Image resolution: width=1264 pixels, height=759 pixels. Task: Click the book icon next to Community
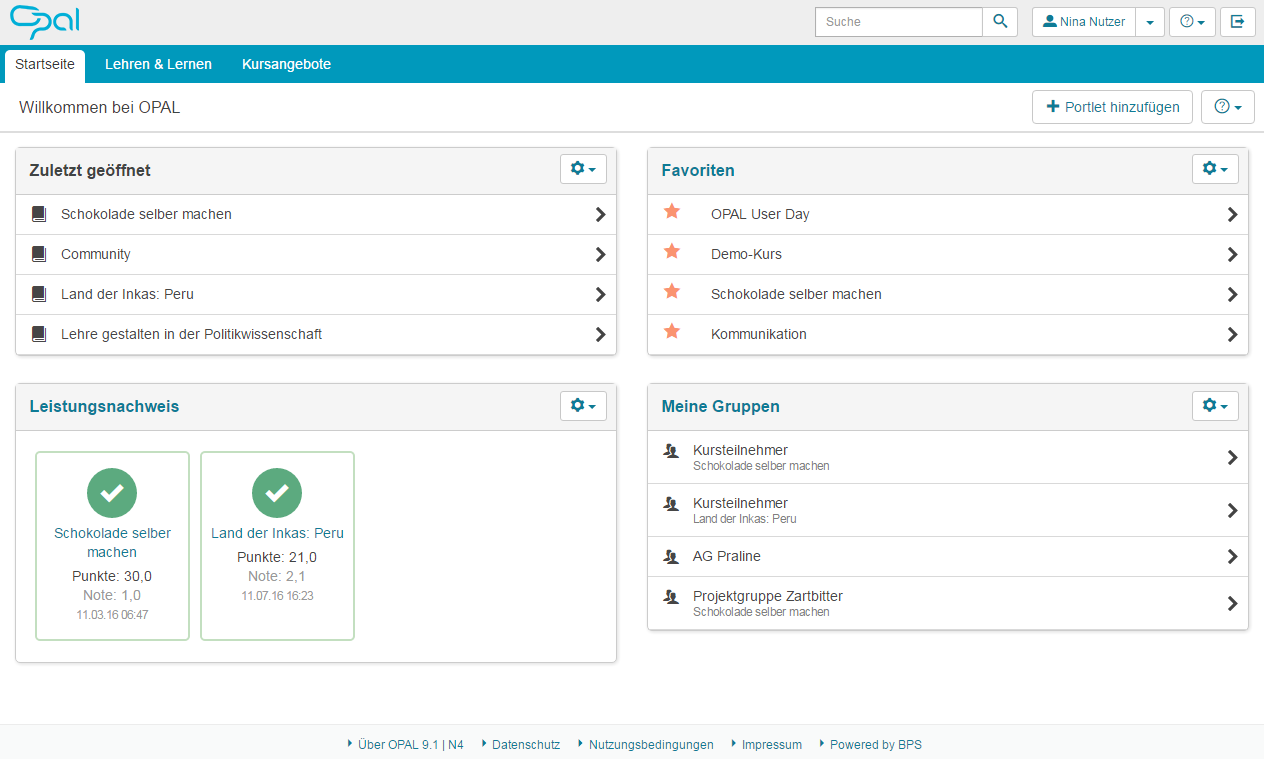point(39,254)
